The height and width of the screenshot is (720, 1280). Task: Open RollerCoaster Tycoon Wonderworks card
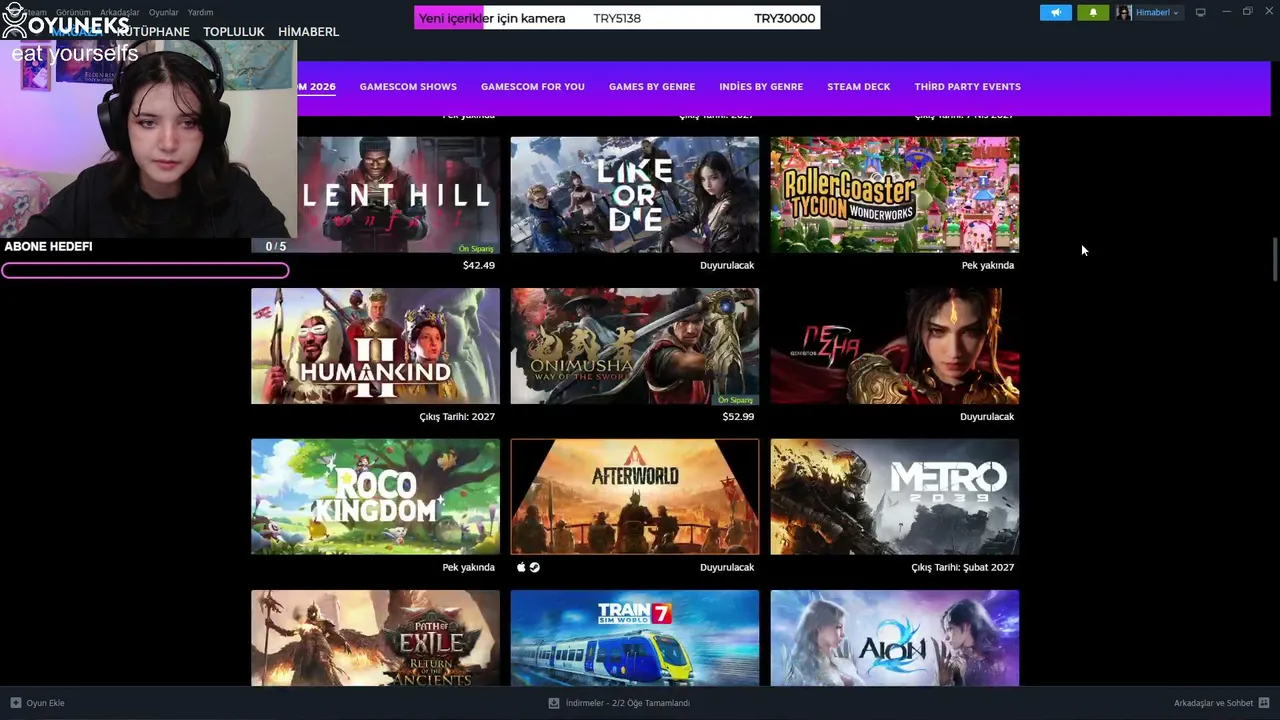click(895, 195)
